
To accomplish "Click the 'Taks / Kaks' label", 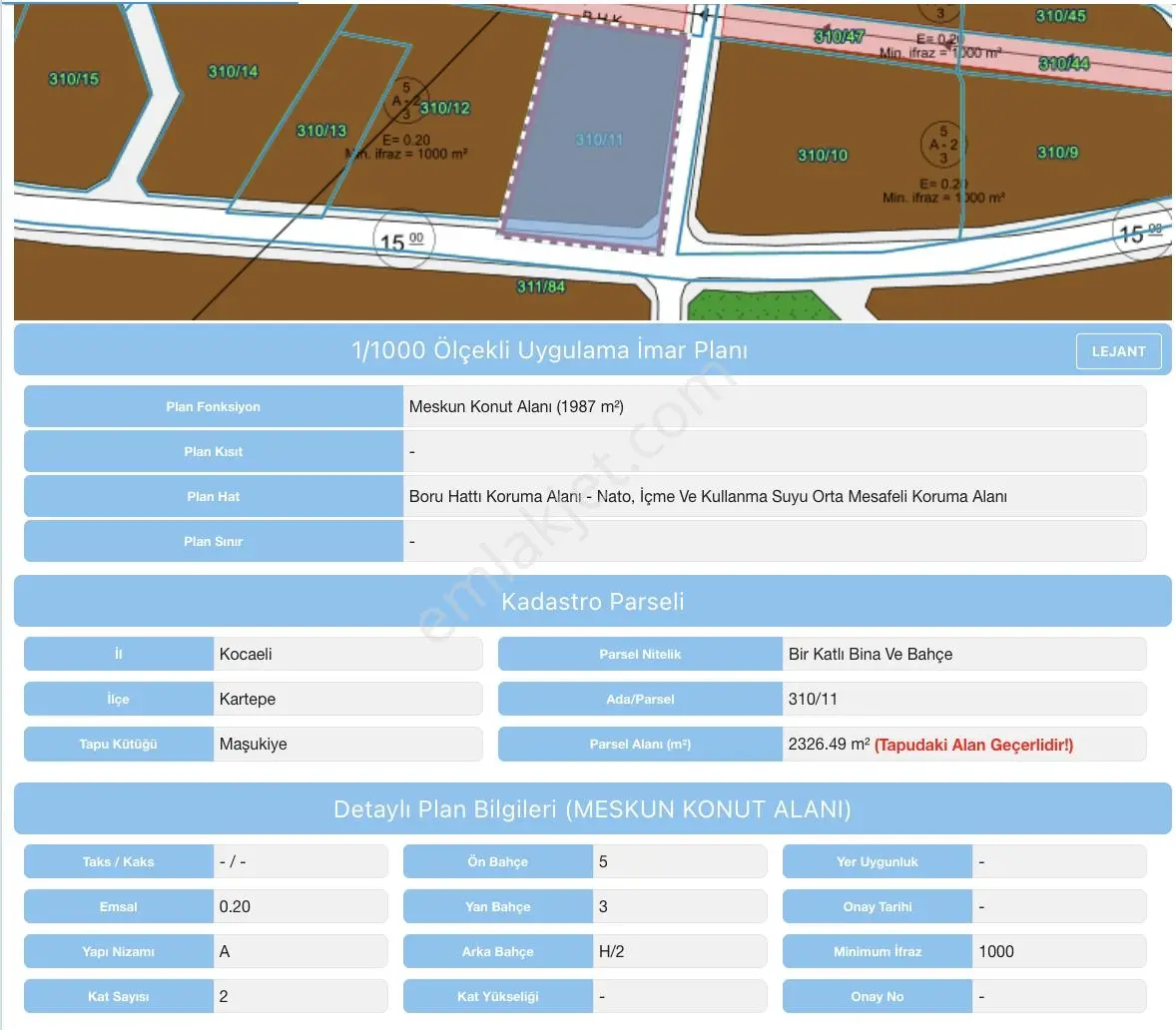I will pyautogui.click(x=119, y=861).
